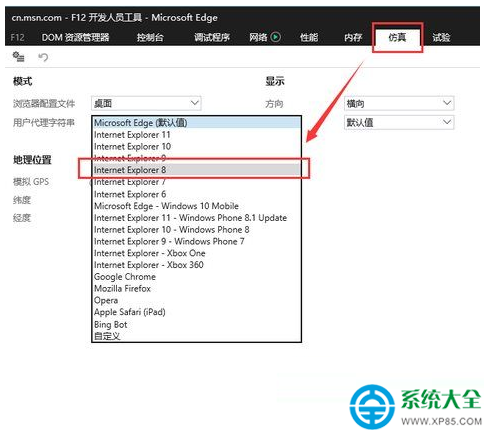Click the persist emulation settings icon
The width and height of the screenshot is (484, 432).
[18, 57]
